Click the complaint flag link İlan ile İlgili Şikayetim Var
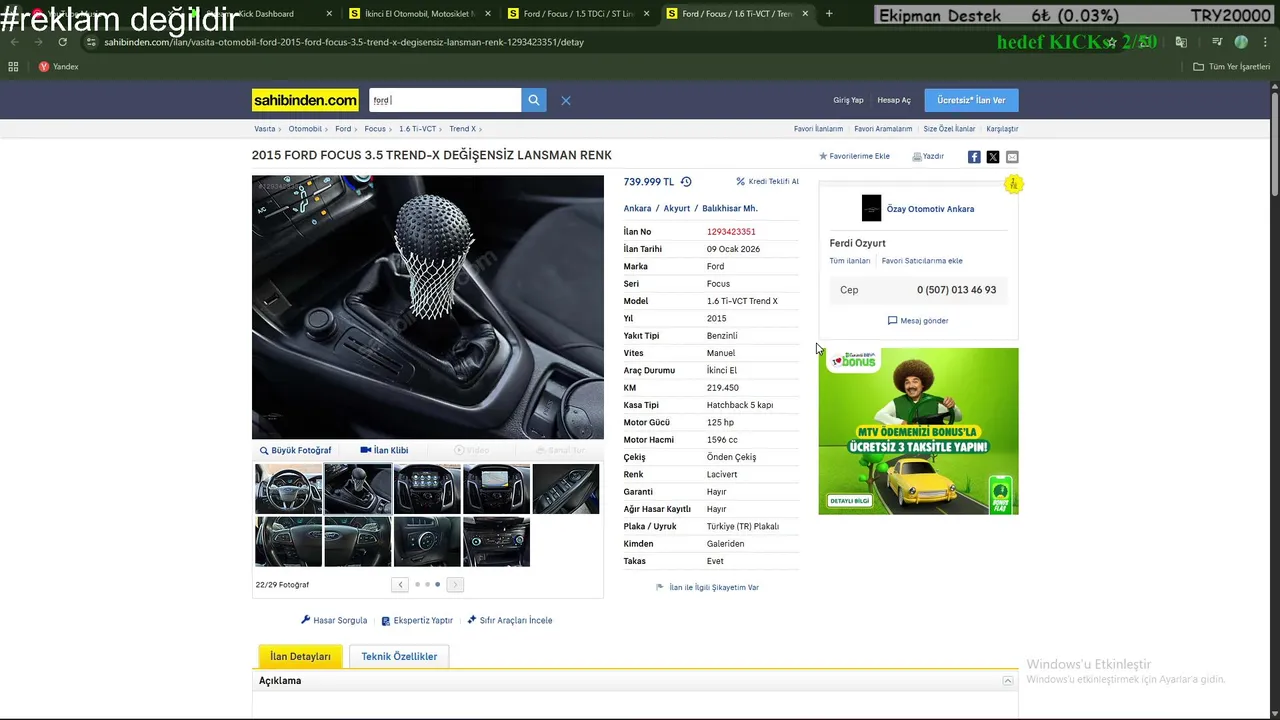Image resolution: width=1280 pixels, height=720 pixels. pos(707,587)
